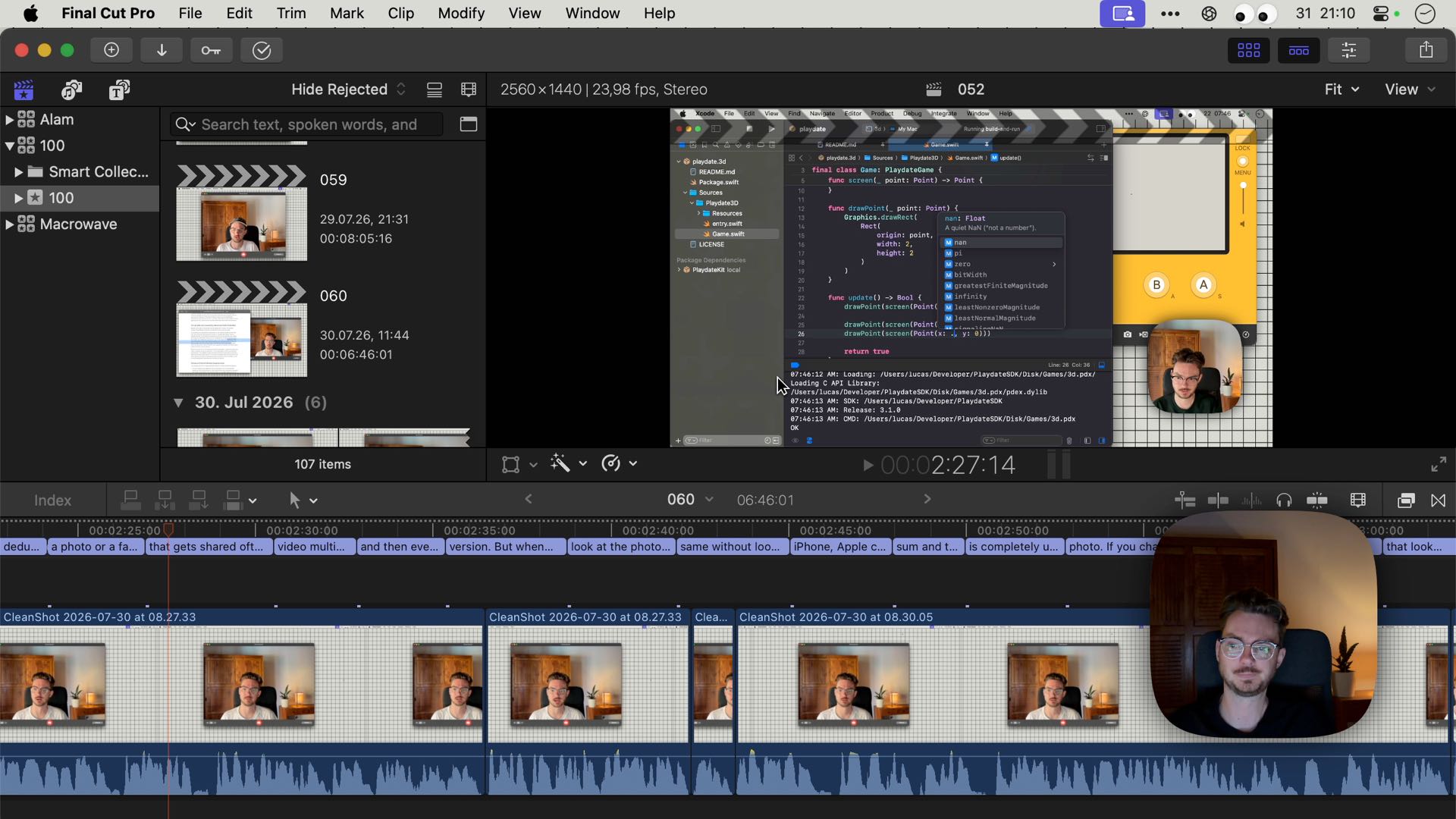Image resolution: width=1456 pixels, height=819 pixels.
Task: Toggle the timeline panel visibility
Action: [1298, 50]
